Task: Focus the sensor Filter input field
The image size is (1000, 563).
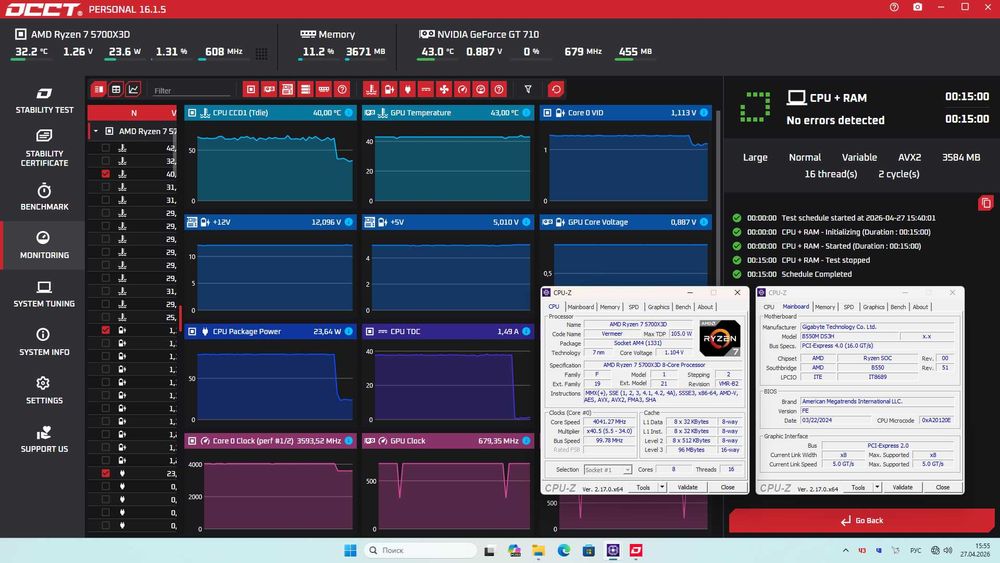Action: 190,90
